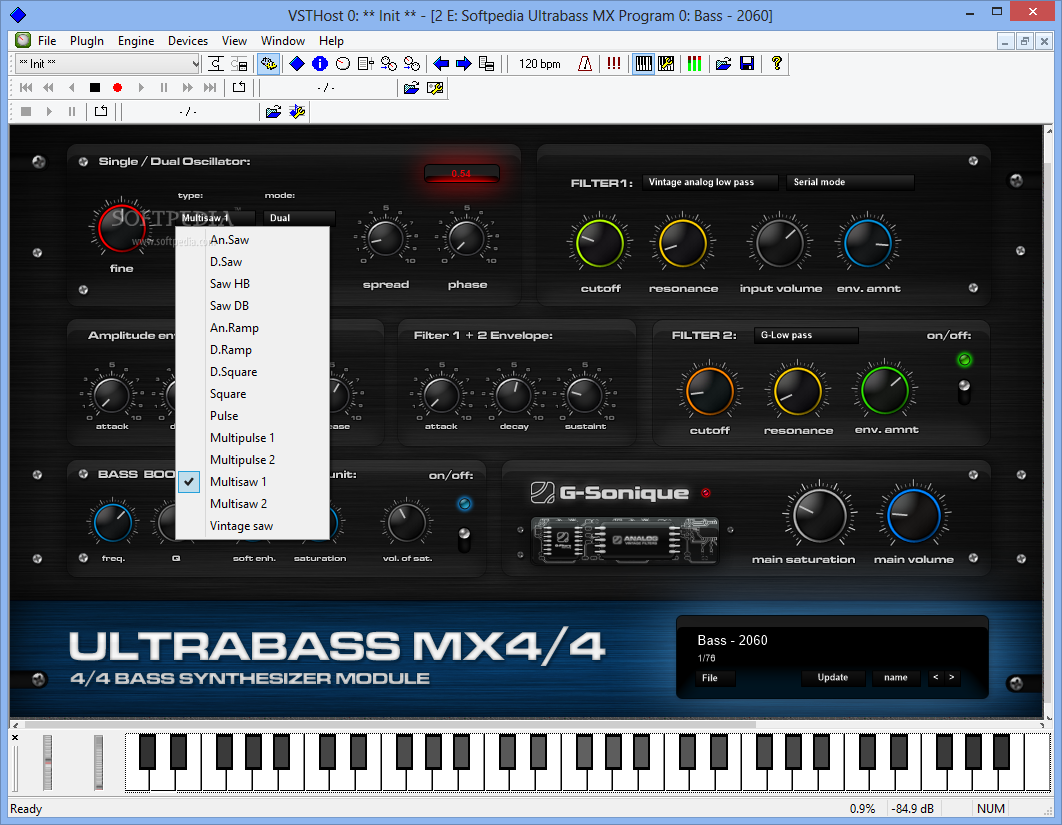Open the Filter 2 G-Low pass dropdown
This screenshot has width=1062, height=825.
(806, 335)
